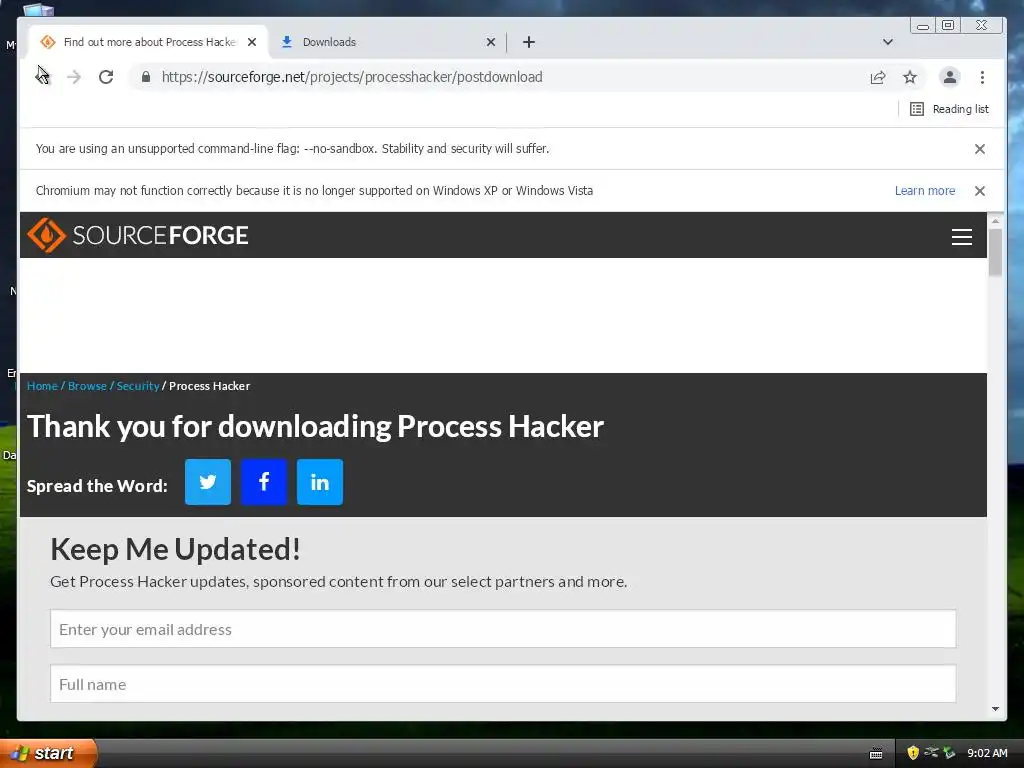The height and width of the screenshot is (768, 1024).
Task: Open the SourceForge hamburger menu
Action: point(961,236)
